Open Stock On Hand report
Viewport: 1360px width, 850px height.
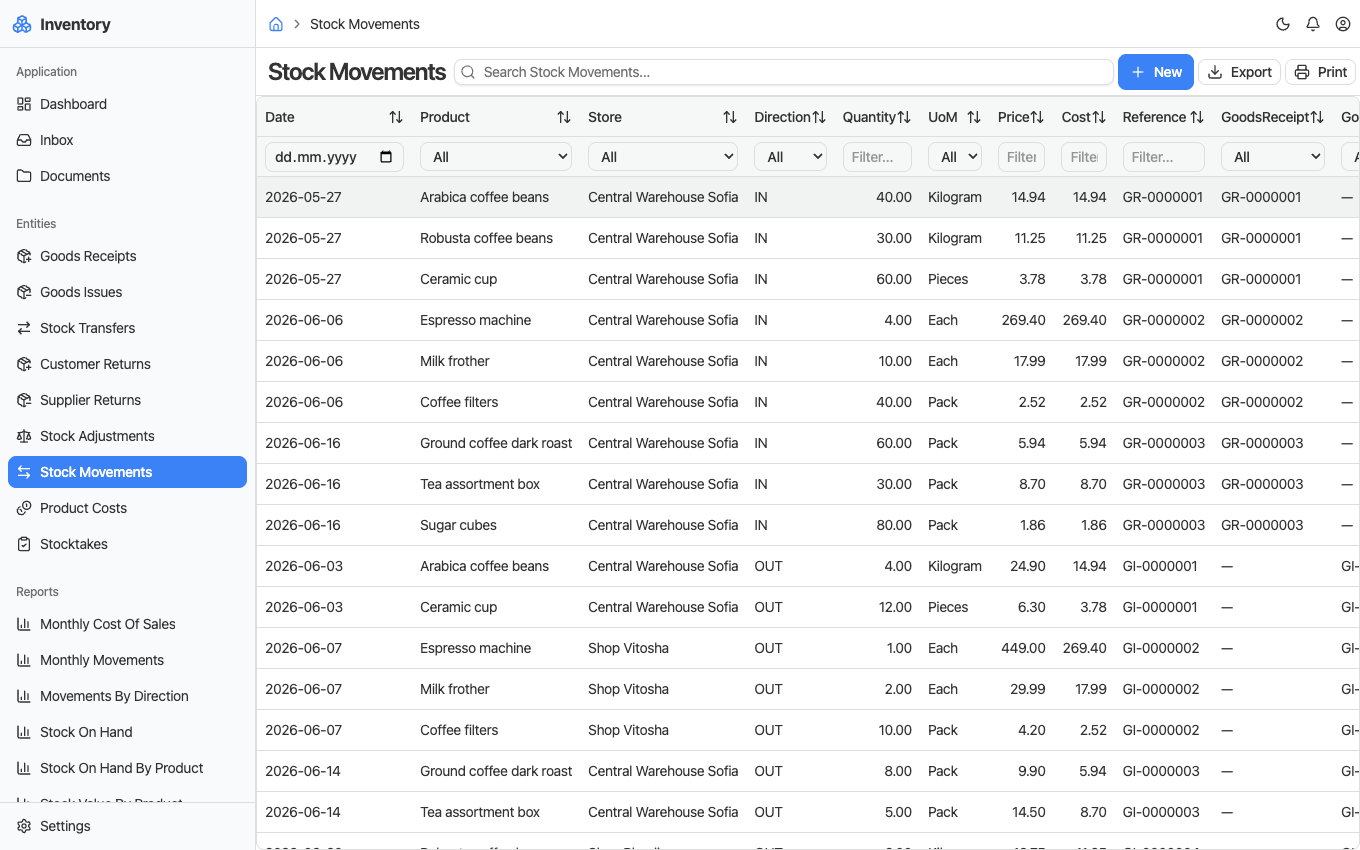(127, 732)
